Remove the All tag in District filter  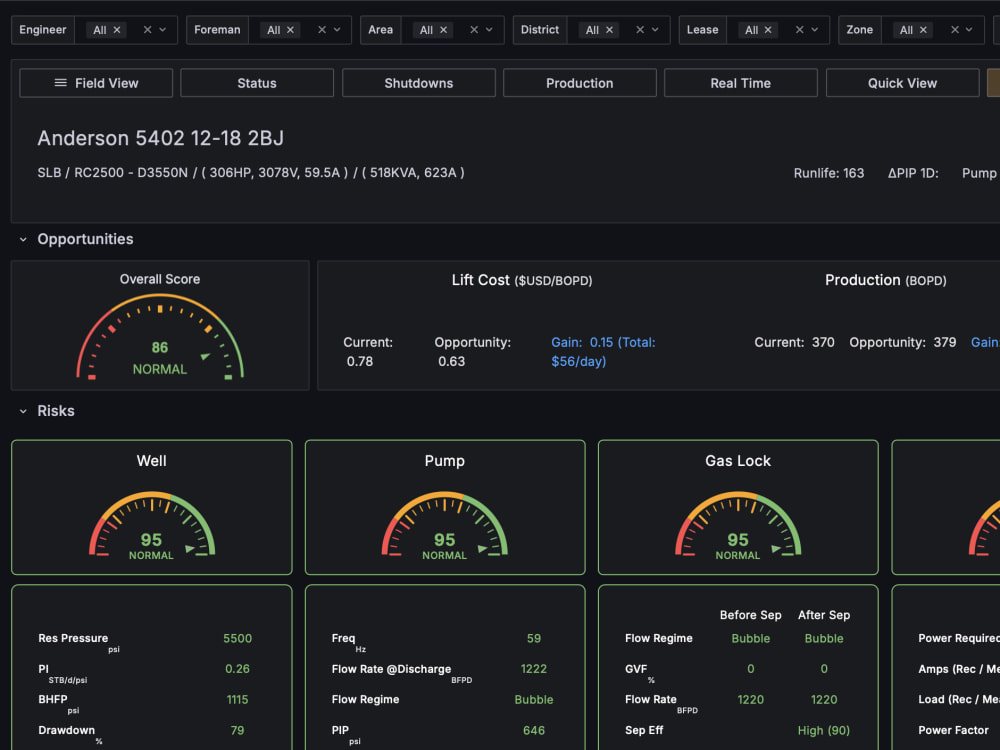click(609, 30)
